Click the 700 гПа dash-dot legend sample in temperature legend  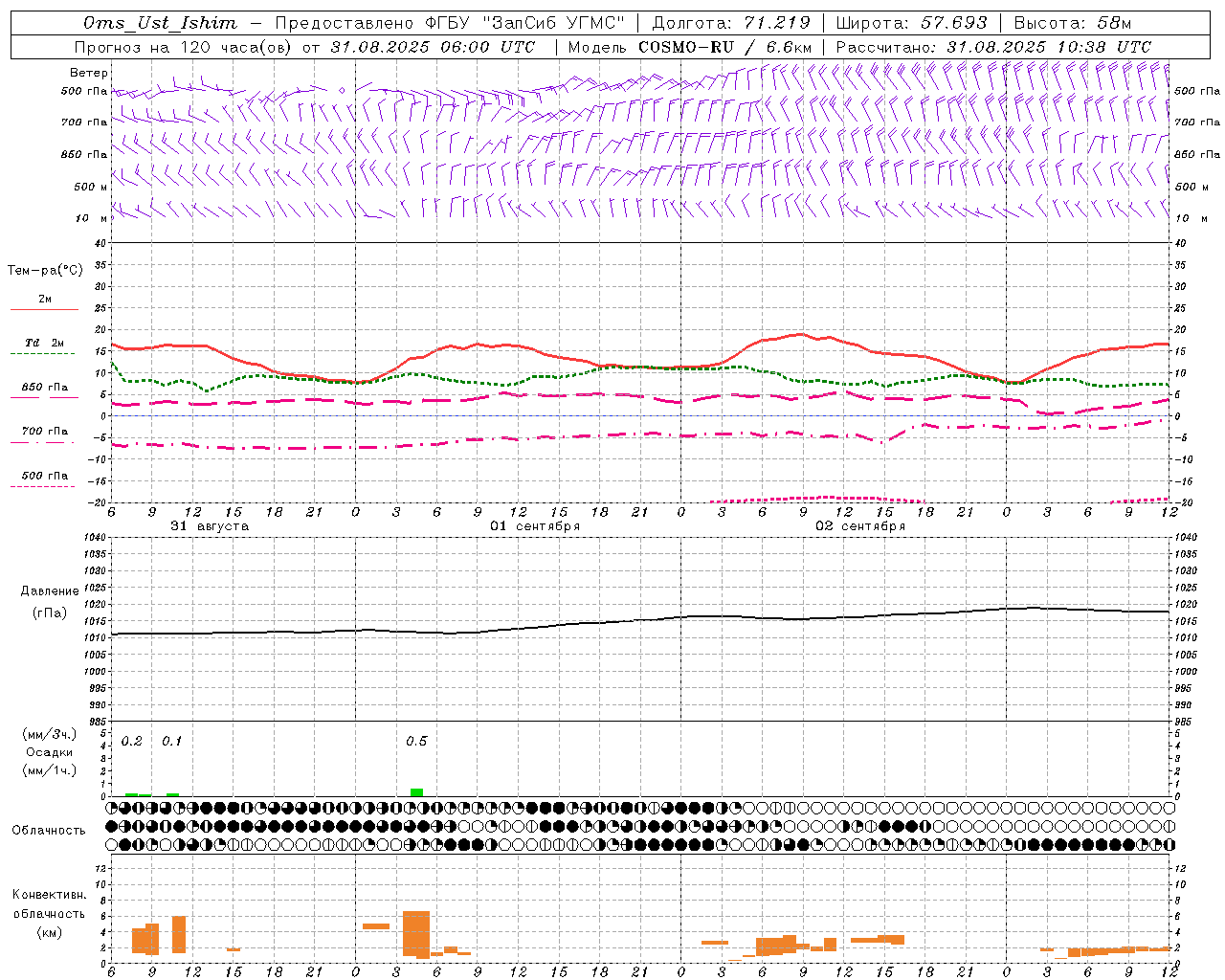pos(42,442)
